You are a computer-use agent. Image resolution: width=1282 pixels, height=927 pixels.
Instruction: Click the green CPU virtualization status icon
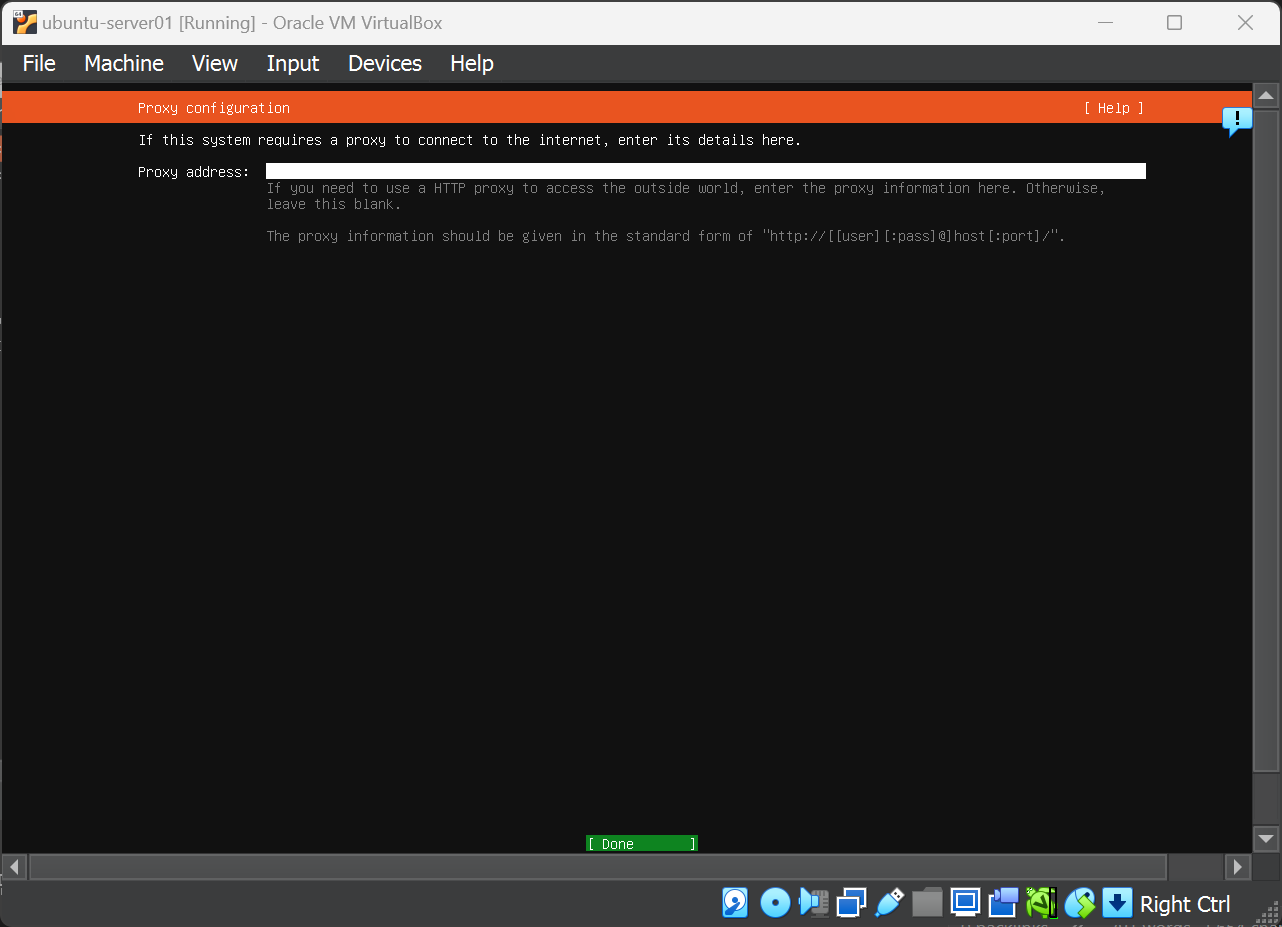[x=1042, y=903]
